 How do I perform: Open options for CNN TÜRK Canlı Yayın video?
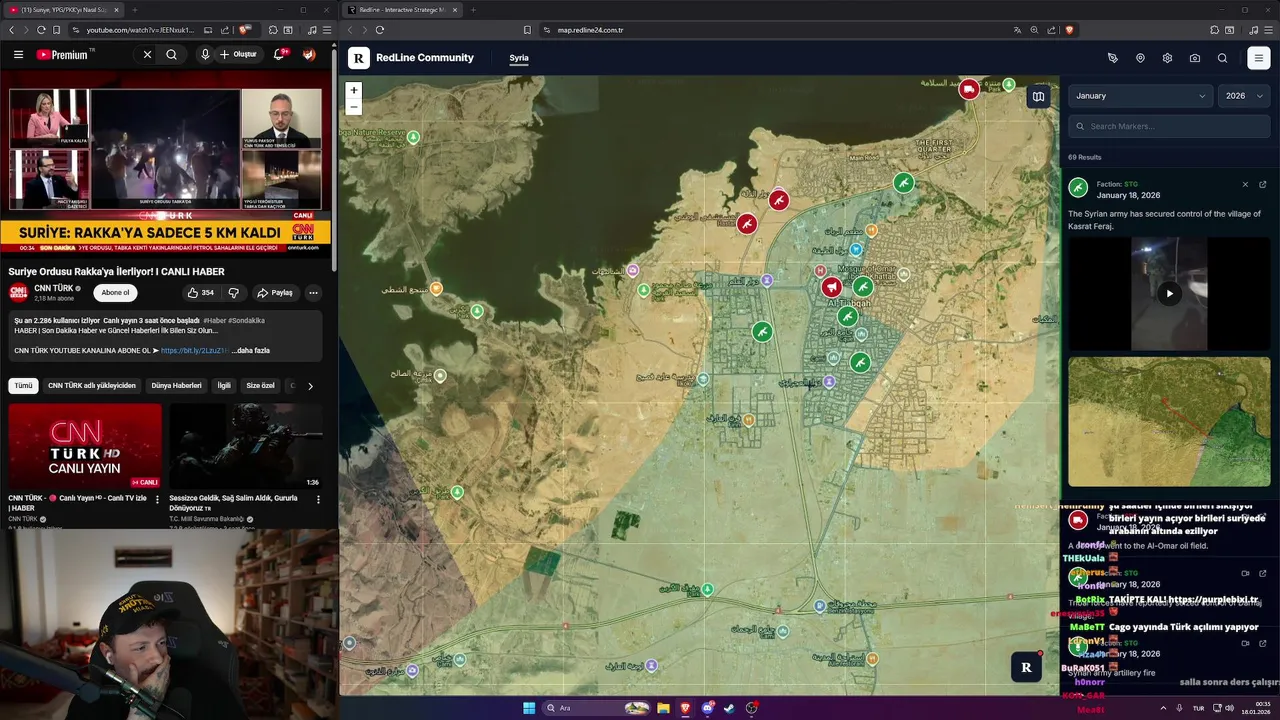click(157, 499)
